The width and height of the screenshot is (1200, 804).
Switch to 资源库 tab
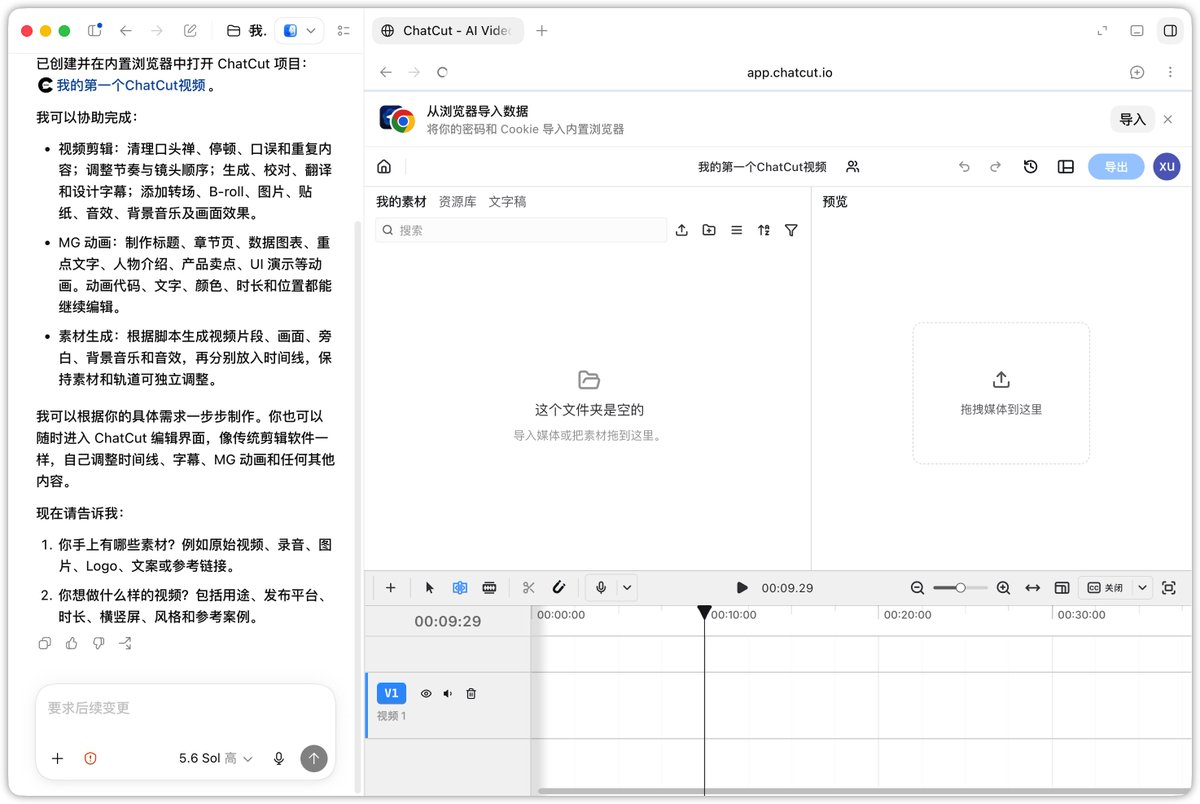click(457, 202)
